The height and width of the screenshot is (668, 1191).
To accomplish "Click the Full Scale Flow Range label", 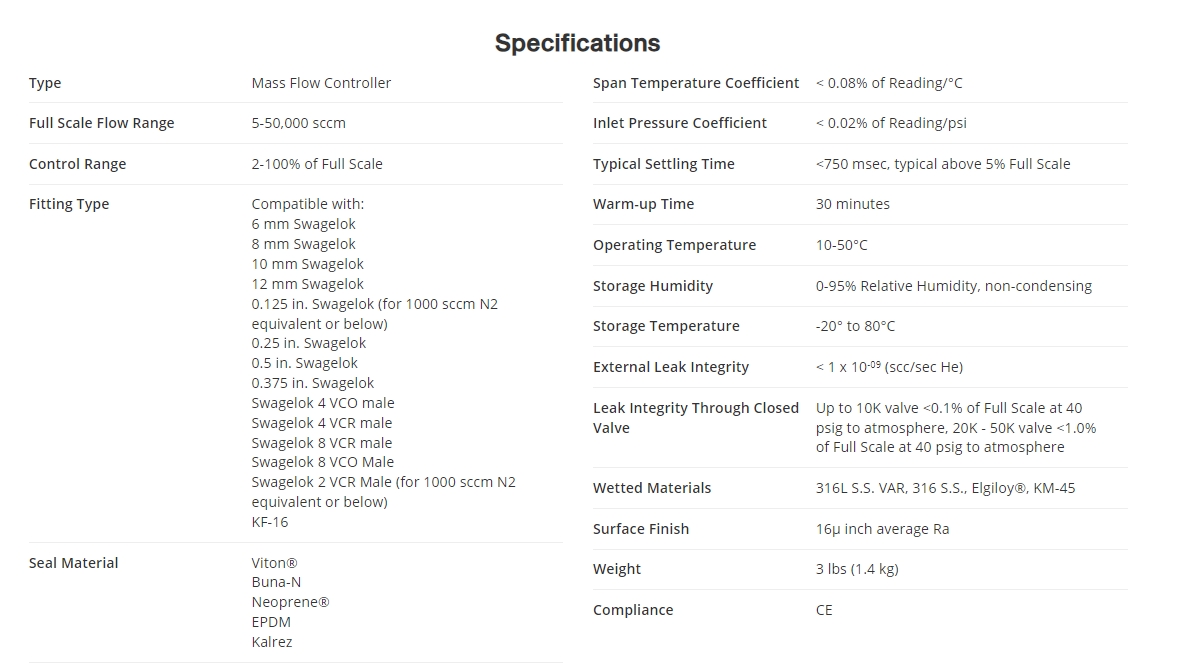I will click(101, 123).
